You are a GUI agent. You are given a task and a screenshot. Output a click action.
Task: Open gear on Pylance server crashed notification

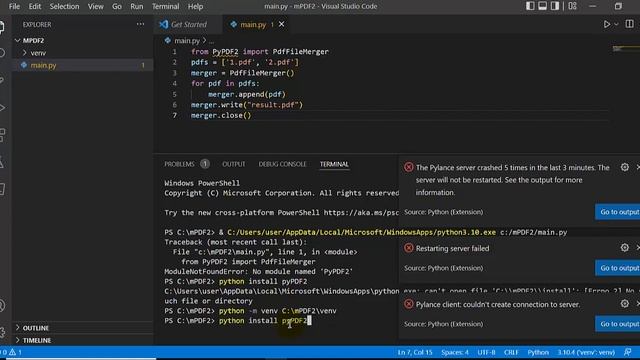pyautogui.click(x=624, y=167)
